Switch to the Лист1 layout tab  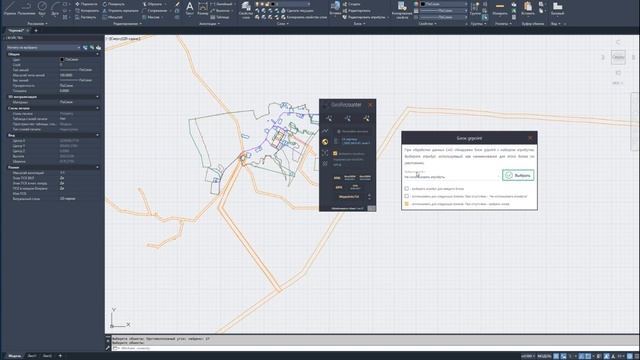click(x=31, y=356)
